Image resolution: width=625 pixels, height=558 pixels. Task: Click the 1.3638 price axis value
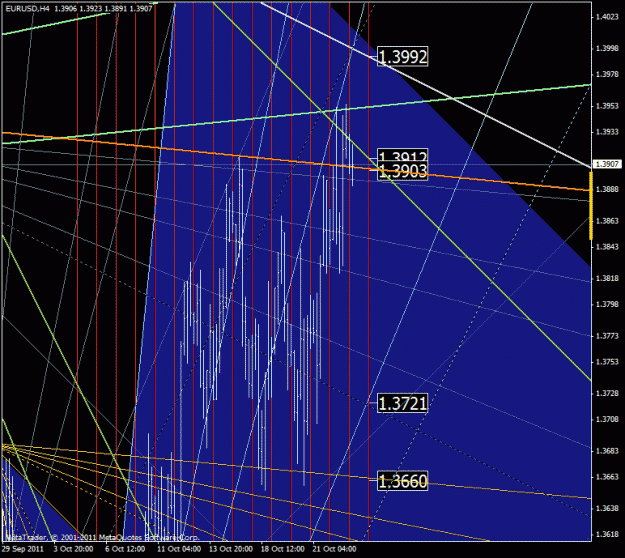coord(607,509)
